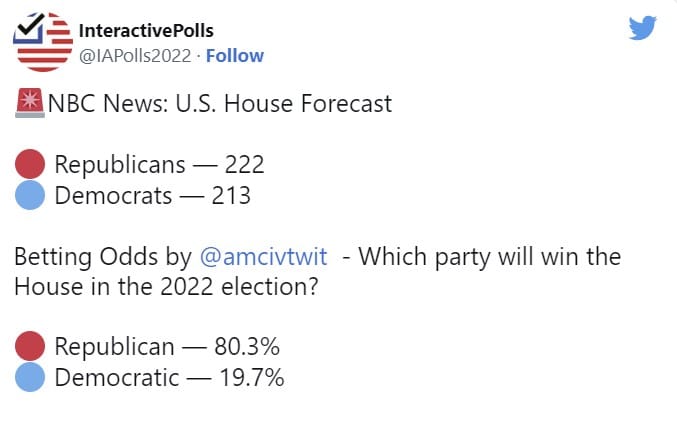This screenshot has width=677, height=423.
Task: Click red circle beside Republican 80.3%
Action: coord(31,347)
